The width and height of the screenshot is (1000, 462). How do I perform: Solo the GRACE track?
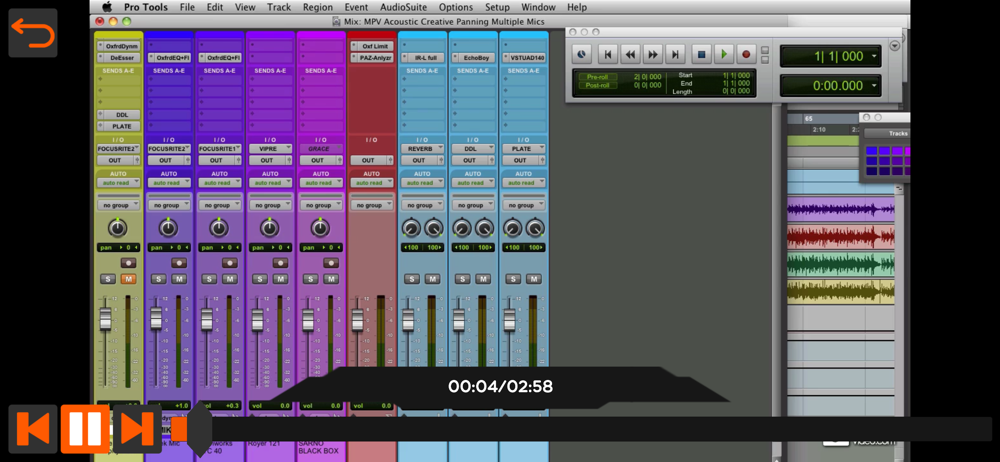tap(310, 279)
